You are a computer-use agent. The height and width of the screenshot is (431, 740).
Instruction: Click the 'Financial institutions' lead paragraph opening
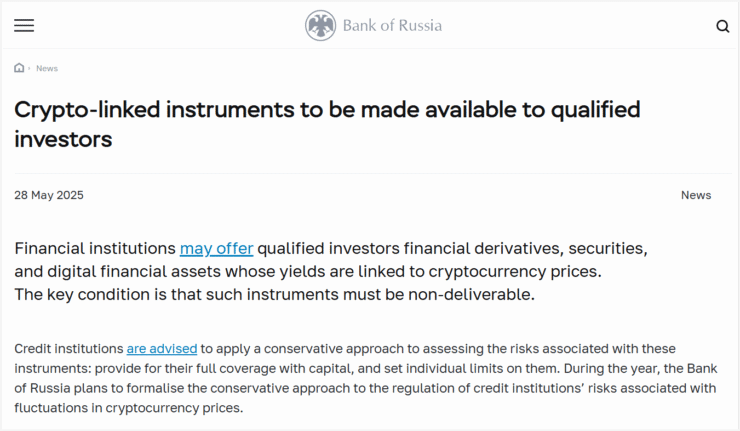point(95,248)
